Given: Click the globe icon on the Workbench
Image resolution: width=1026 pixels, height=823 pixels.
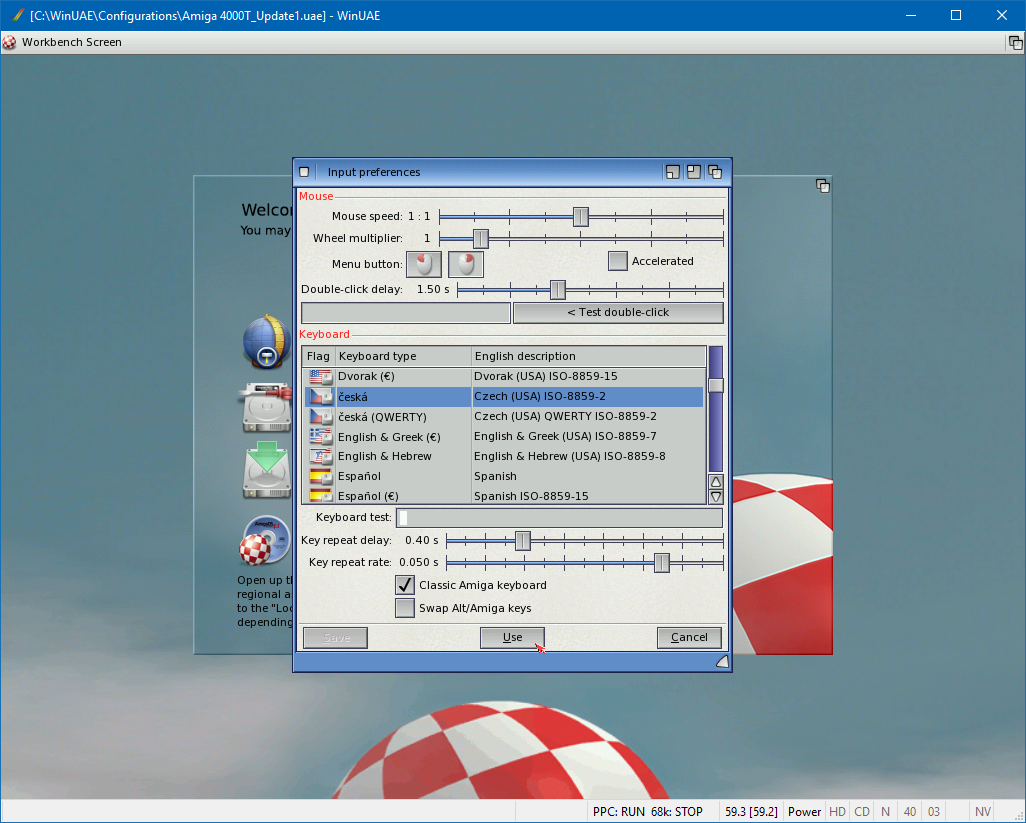Looking at the screenshot, I should coord(266,342).
